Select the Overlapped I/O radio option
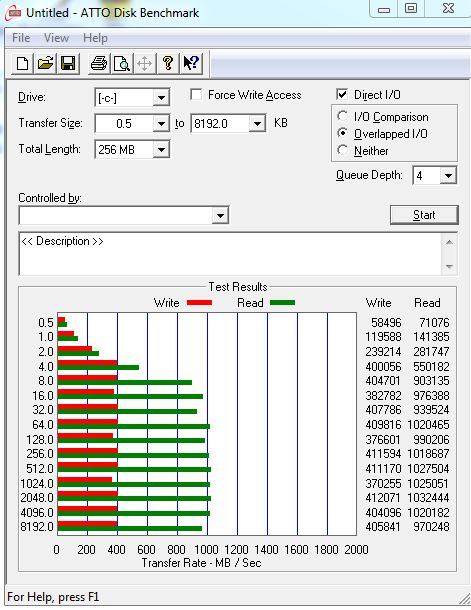The width and height of the screenshot is (471, 610). tap(342, 133)
